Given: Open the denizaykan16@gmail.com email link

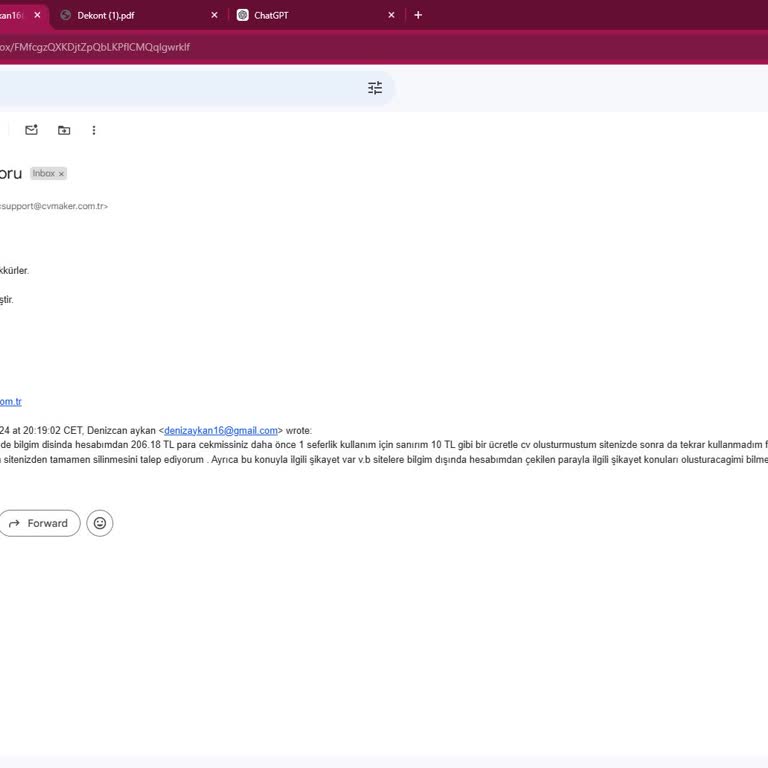Looking at the screenshot, I should tap(221, 431).
